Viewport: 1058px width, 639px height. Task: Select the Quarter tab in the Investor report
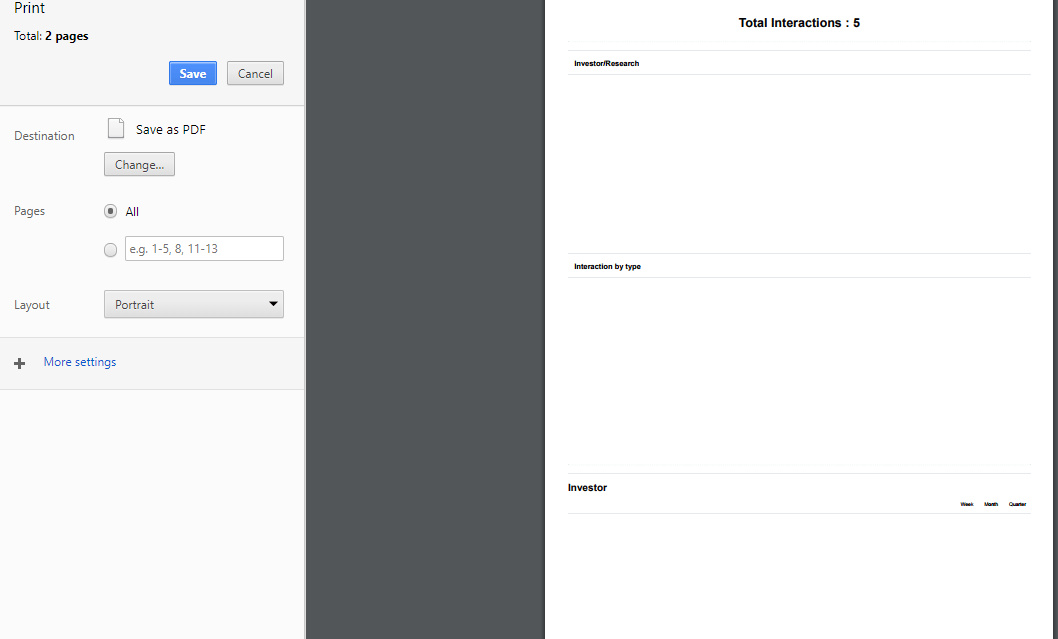click(x=1017, y=504)
